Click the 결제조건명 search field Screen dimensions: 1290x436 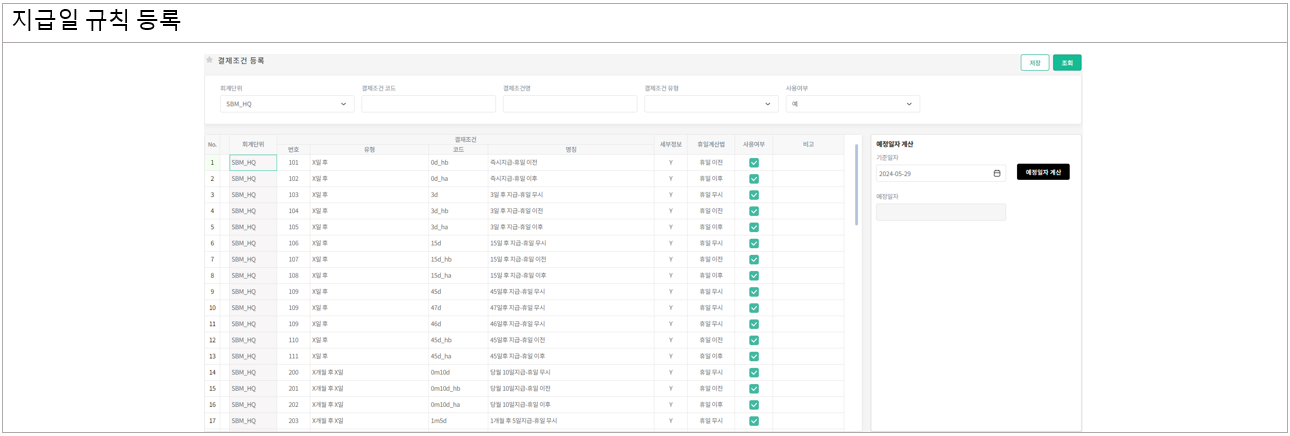click(570, 104)
